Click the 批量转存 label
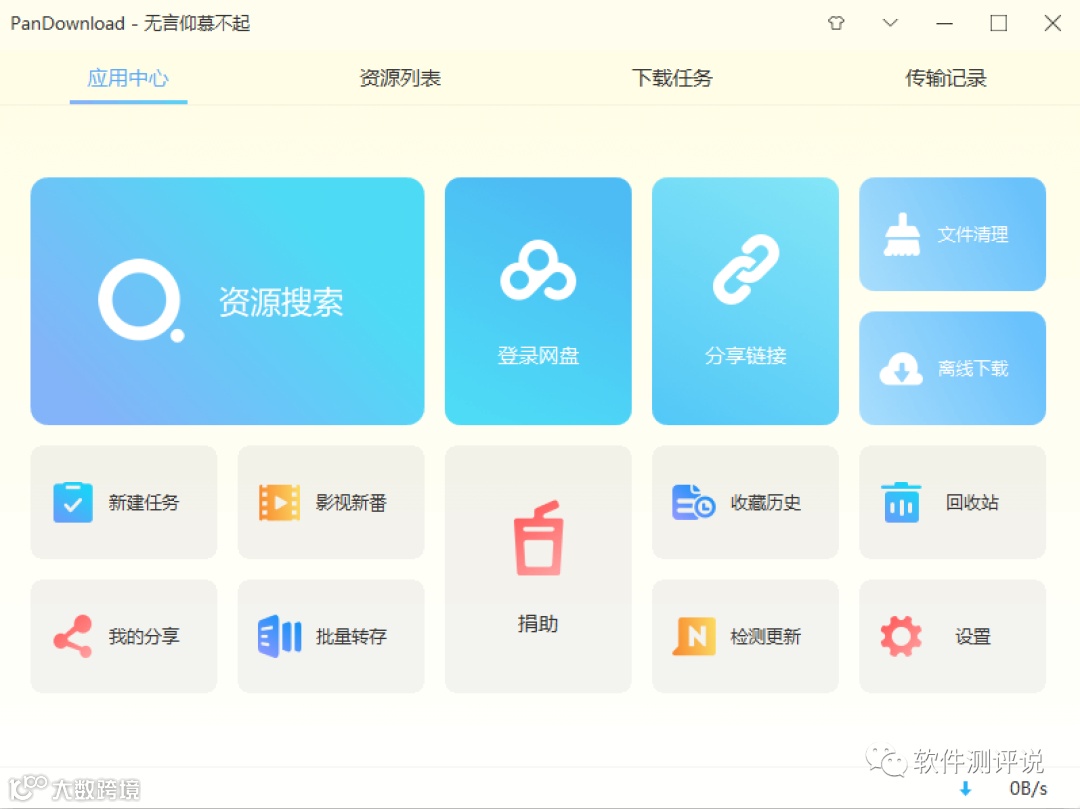 point(351,636)
